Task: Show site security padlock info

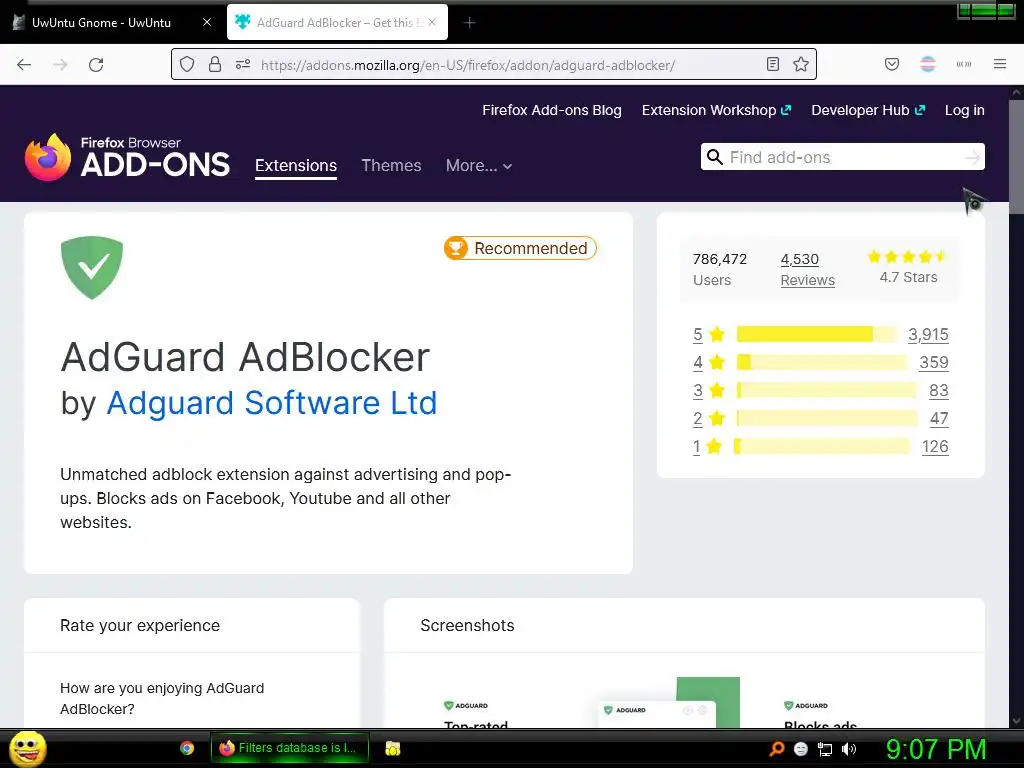Action: click(215, 64)
